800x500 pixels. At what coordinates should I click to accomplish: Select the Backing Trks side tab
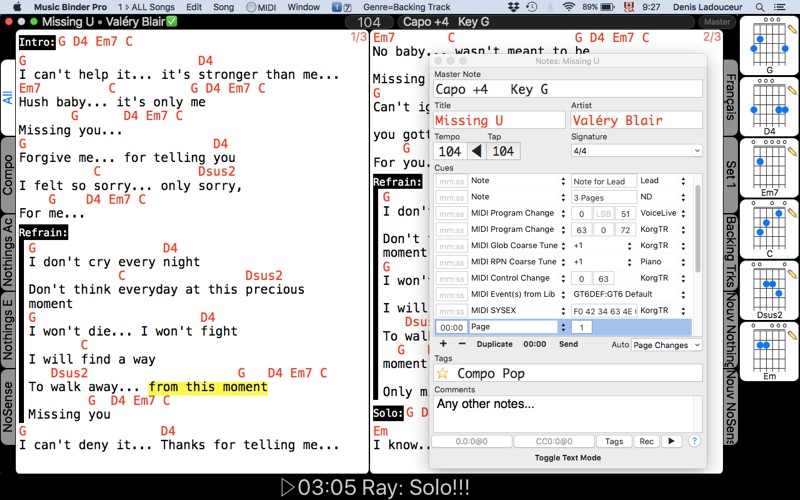point(731,252)
